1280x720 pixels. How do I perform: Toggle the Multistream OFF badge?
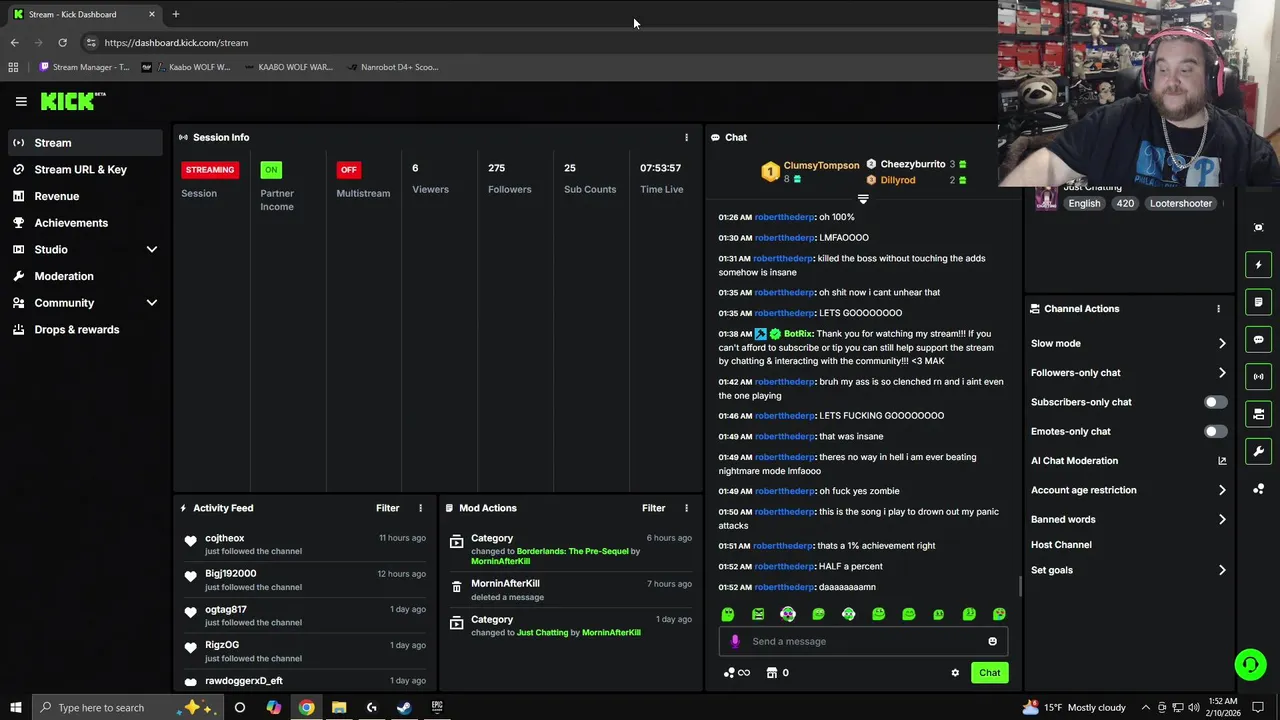tap(348, 170)
